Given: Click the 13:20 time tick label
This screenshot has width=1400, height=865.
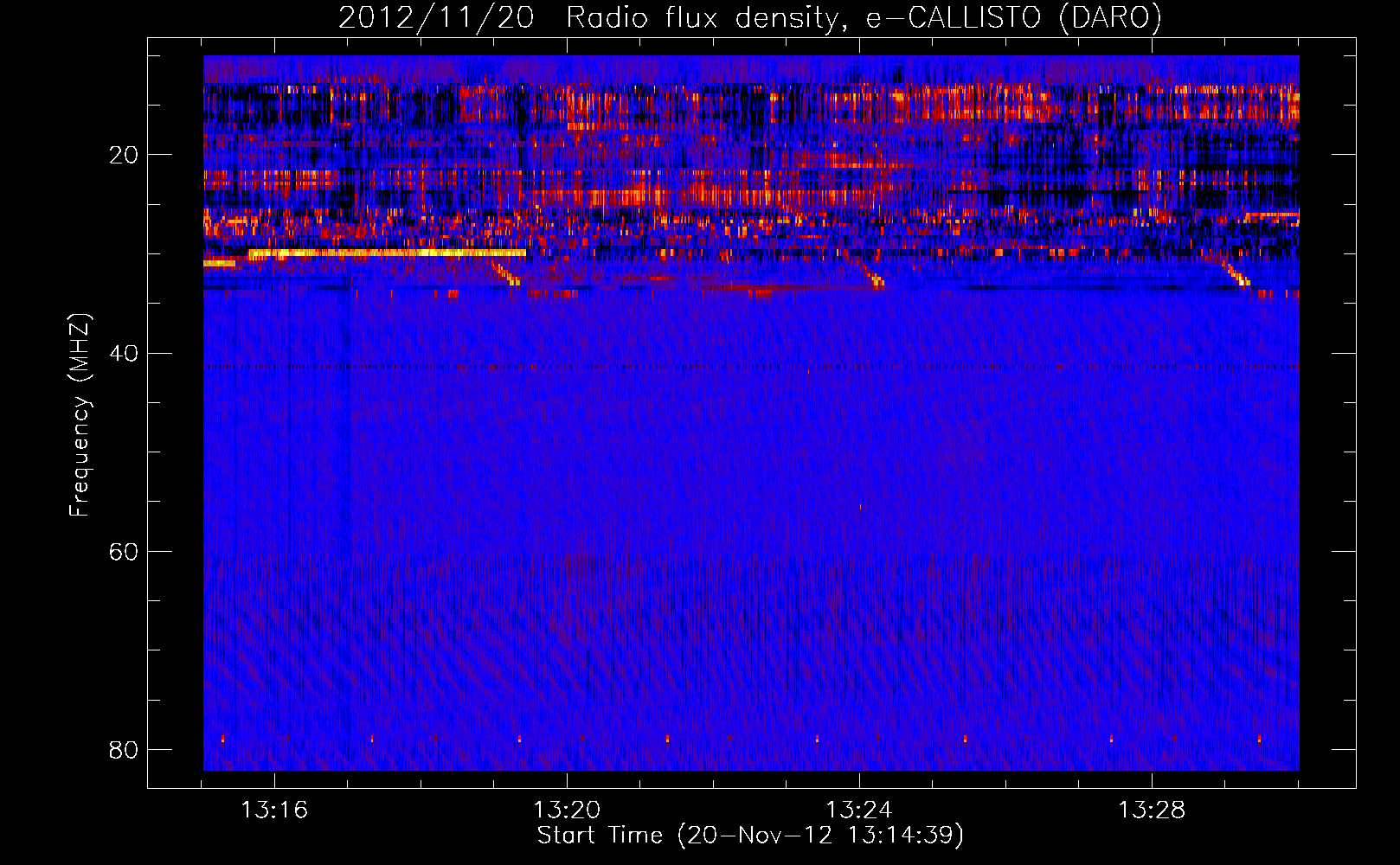Looking at the screenshot, I should (567, 811).
